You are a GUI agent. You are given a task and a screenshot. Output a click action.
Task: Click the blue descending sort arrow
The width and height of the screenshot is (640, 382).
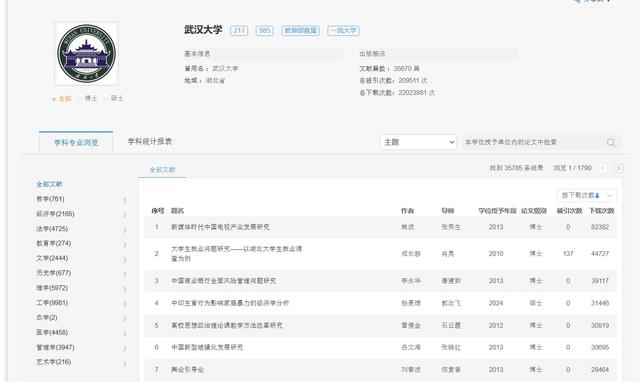point(597,196)
